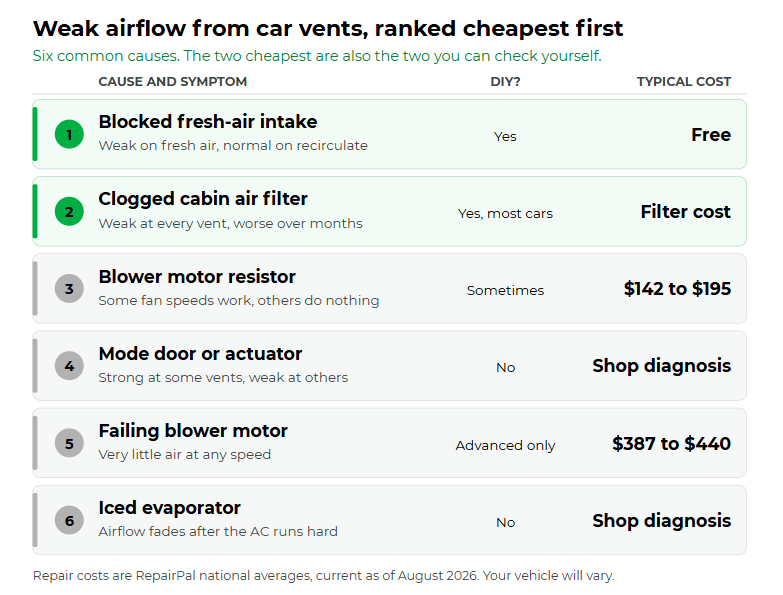Select the Clogged cabin air filter heading
The width and height of the screenshot is (783, 595).
pyautogui.click(x=203, y=199)
